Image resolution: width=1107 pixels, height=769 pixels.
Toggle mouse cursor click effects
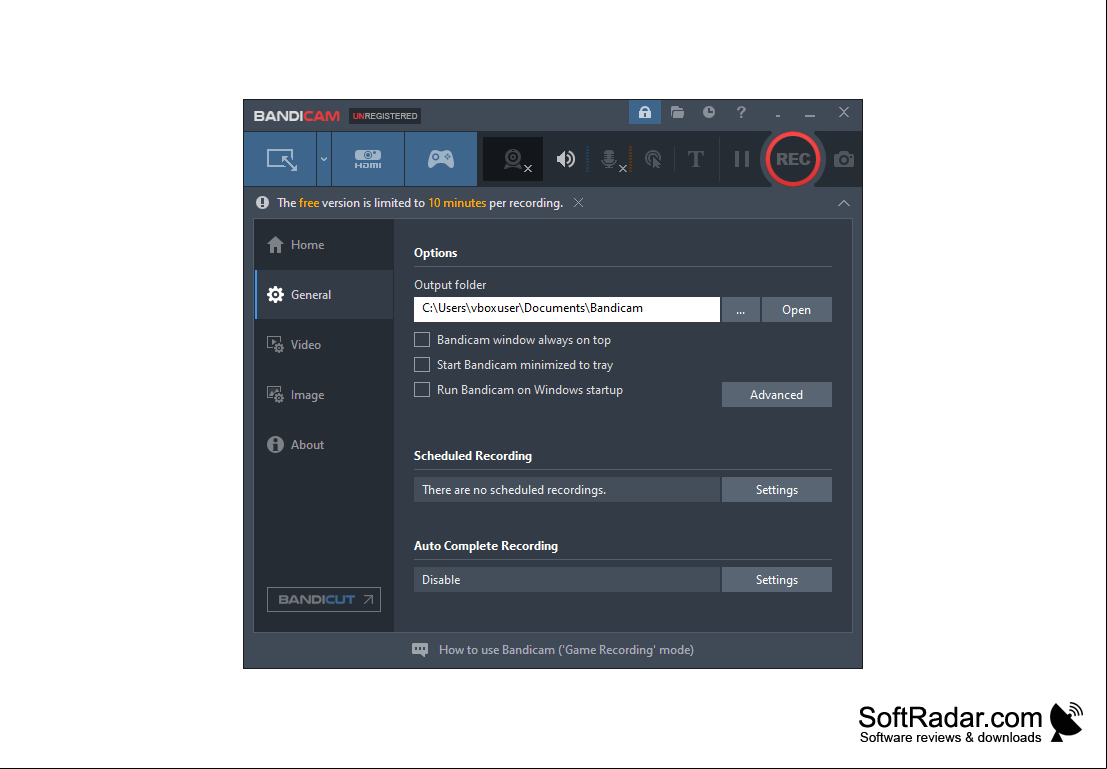tap(653, 160)
